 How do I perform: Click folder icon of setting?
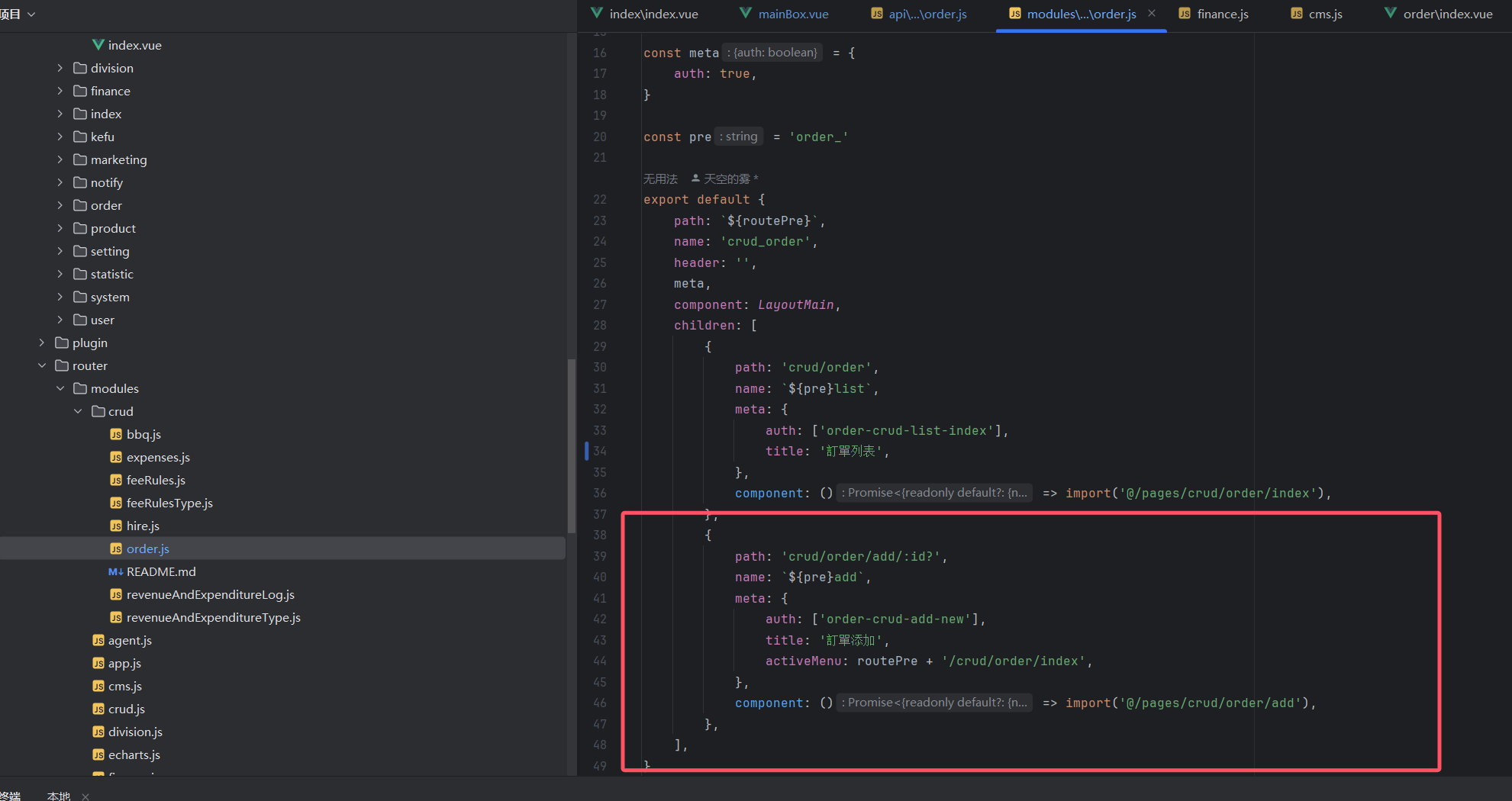pos(80,251)
